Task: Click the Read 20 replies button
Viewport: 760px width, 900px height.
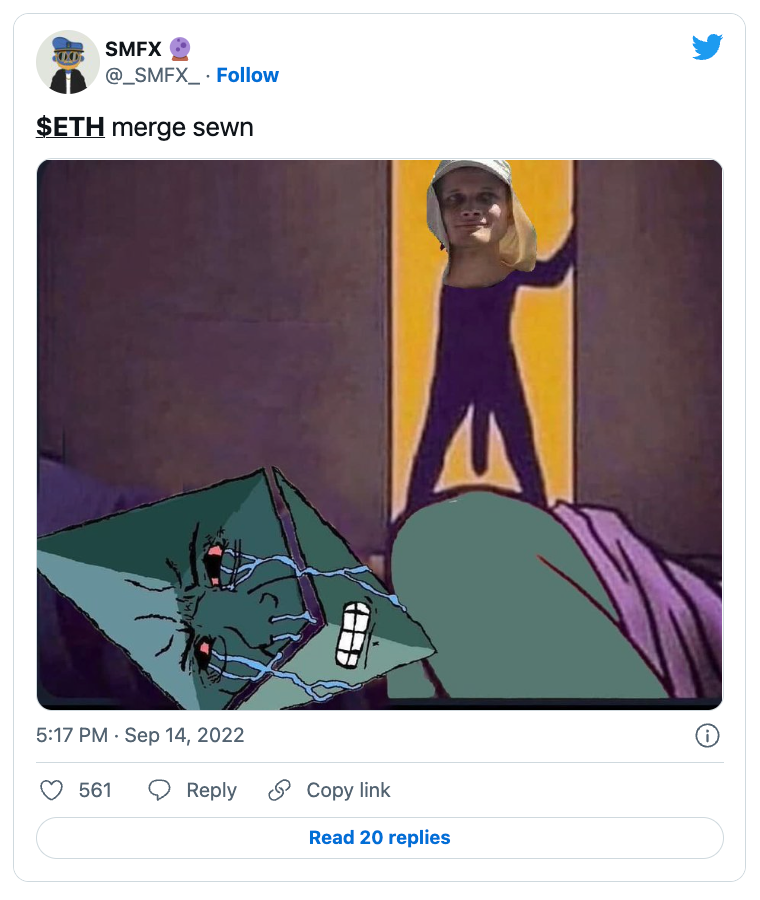Action: pos(379,838)
